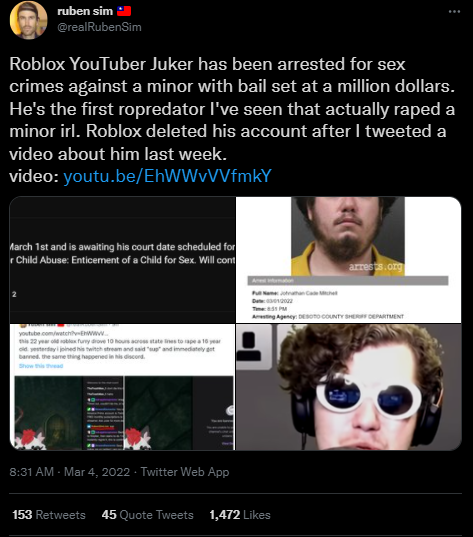Open the 8:31 AM · Mar 4, 2022 timestamp
473x537 pixels.
pyautogui.click(x=70, y=472)
